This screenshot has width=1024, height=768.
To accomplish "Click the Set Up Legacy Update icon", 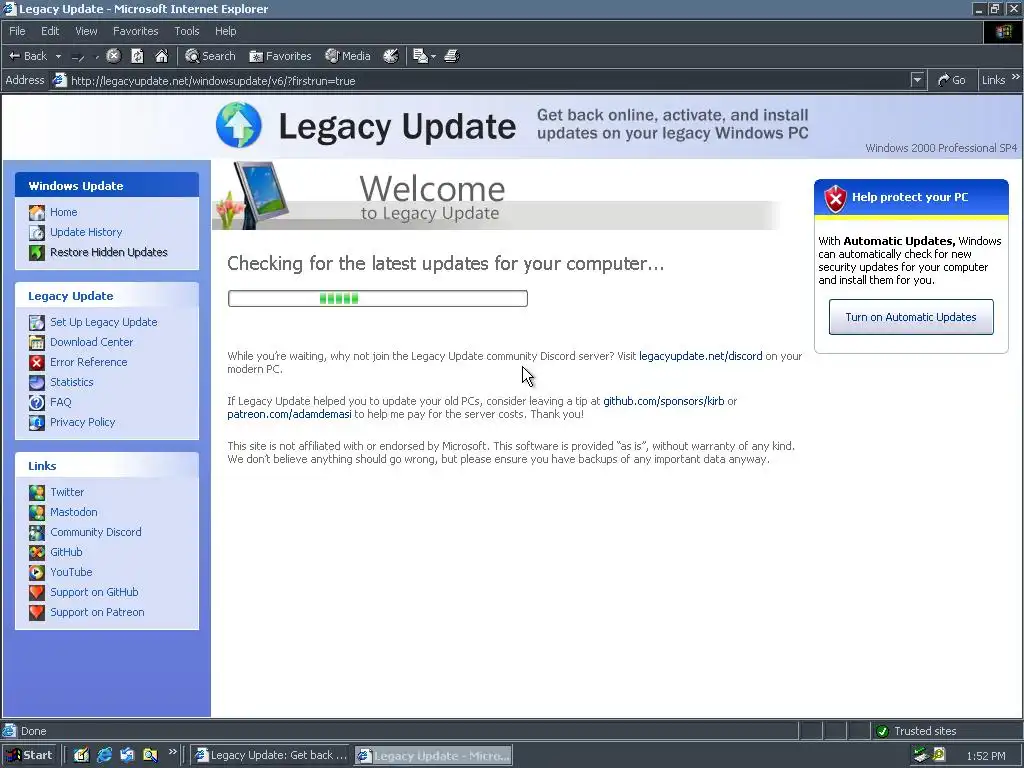I will coord(37,322).
